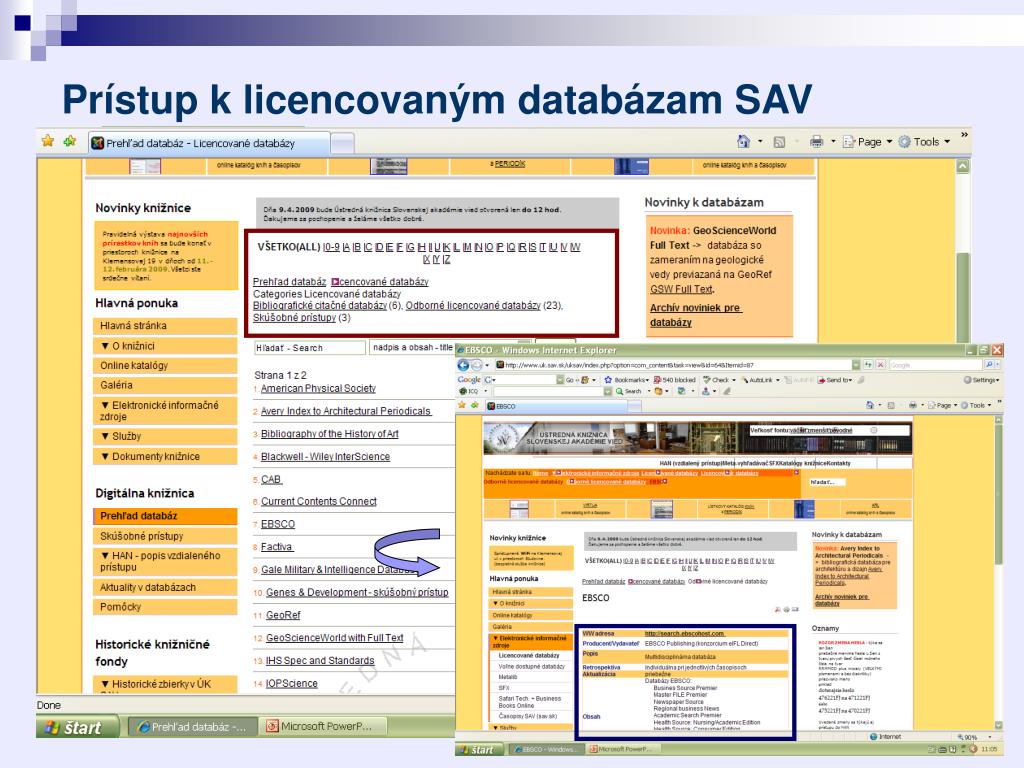Open Google toolbar Send to menu
Viewport: 1024px width, 768px height.
click(x=835, y=379)
